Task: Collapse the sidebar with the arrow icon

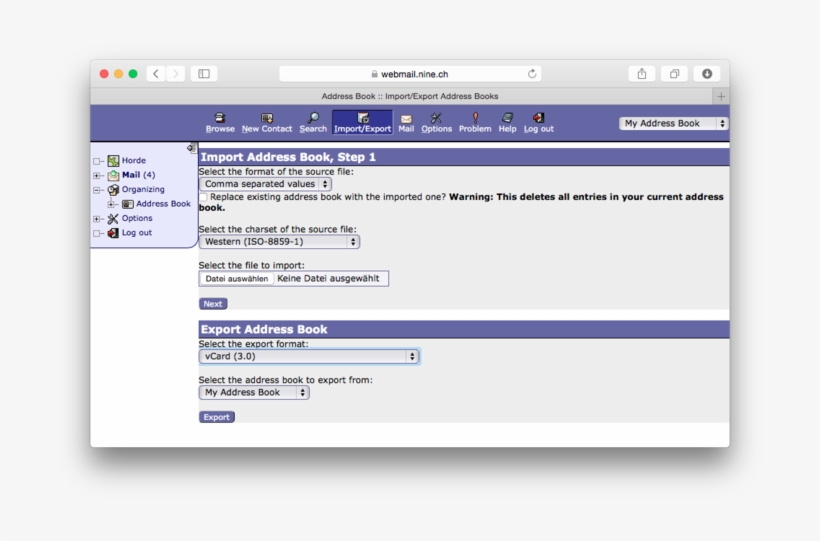Action: pos(191,148)
